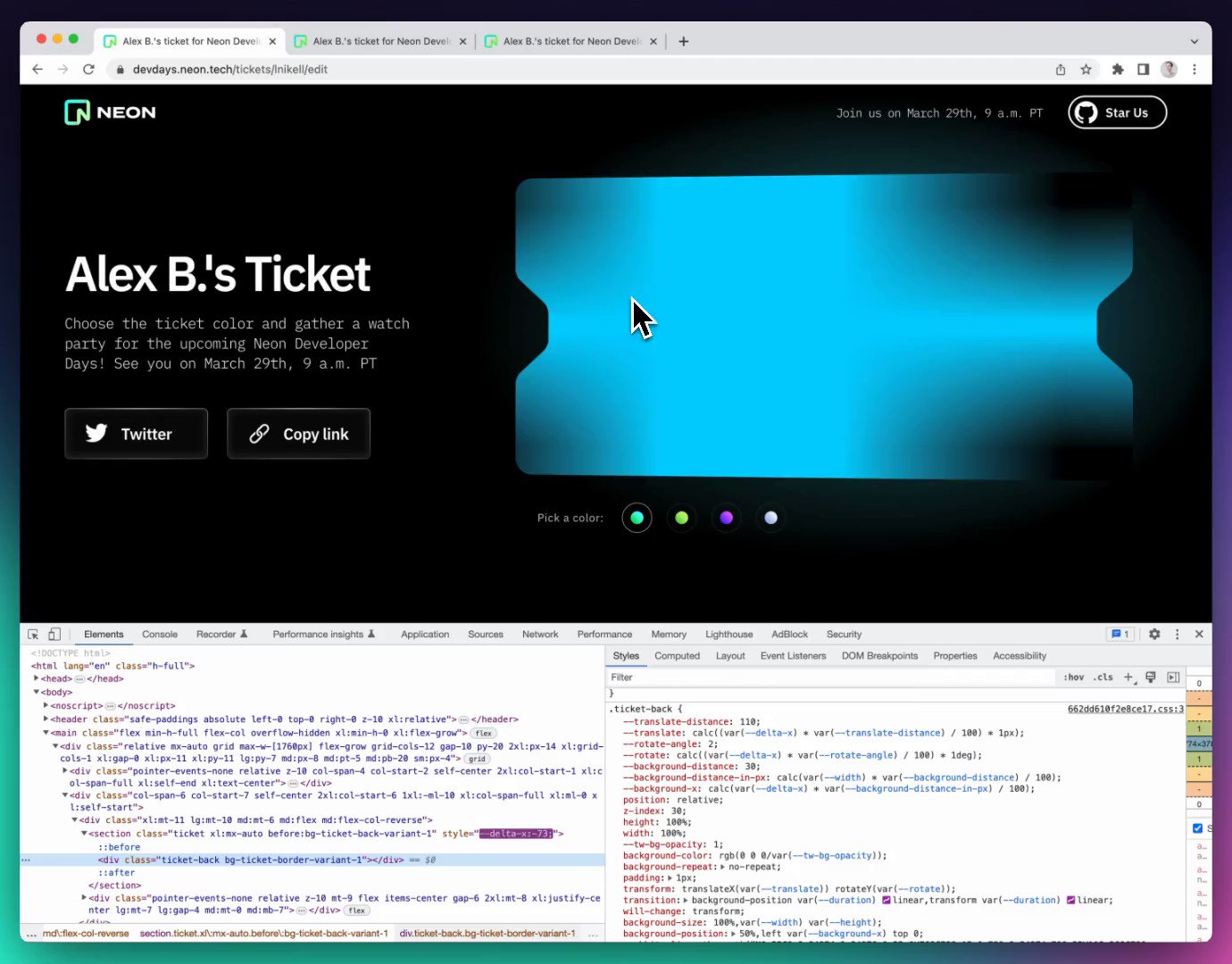Click the Filter styles input field

(830, 677)
